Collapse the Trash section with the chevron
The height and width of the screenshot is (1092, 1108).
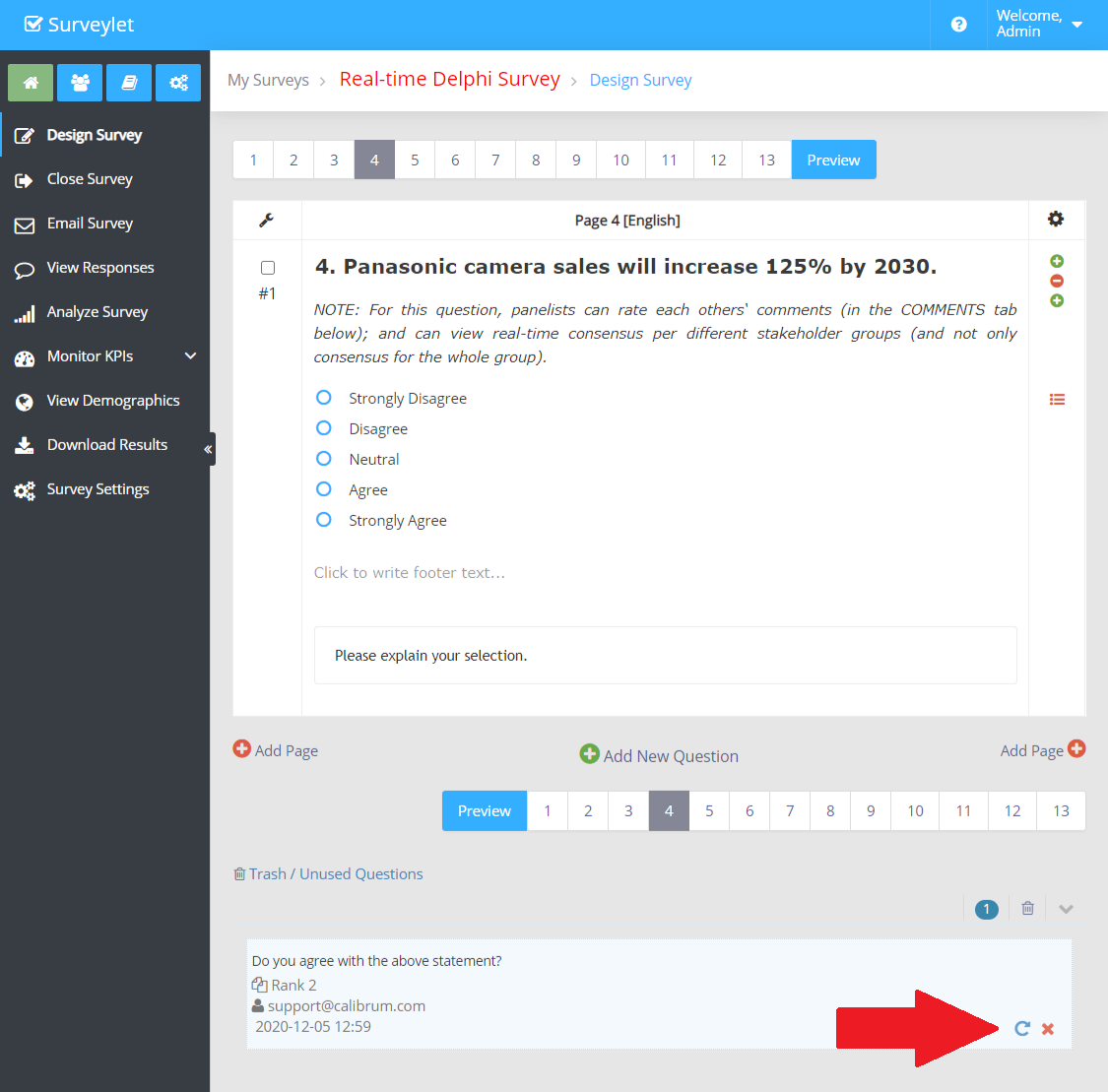(x=1066, y=909)
